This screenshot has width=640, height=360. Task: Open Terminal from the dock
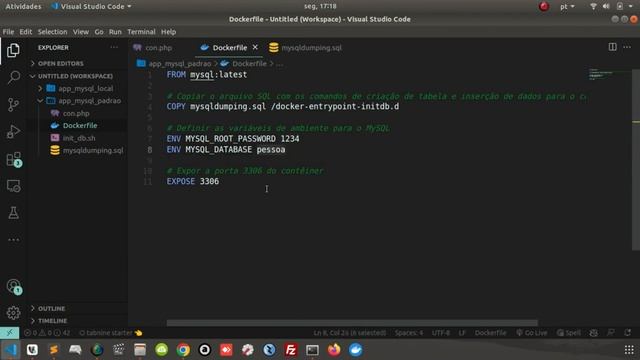pyautogui.click(x=312, y=350)
